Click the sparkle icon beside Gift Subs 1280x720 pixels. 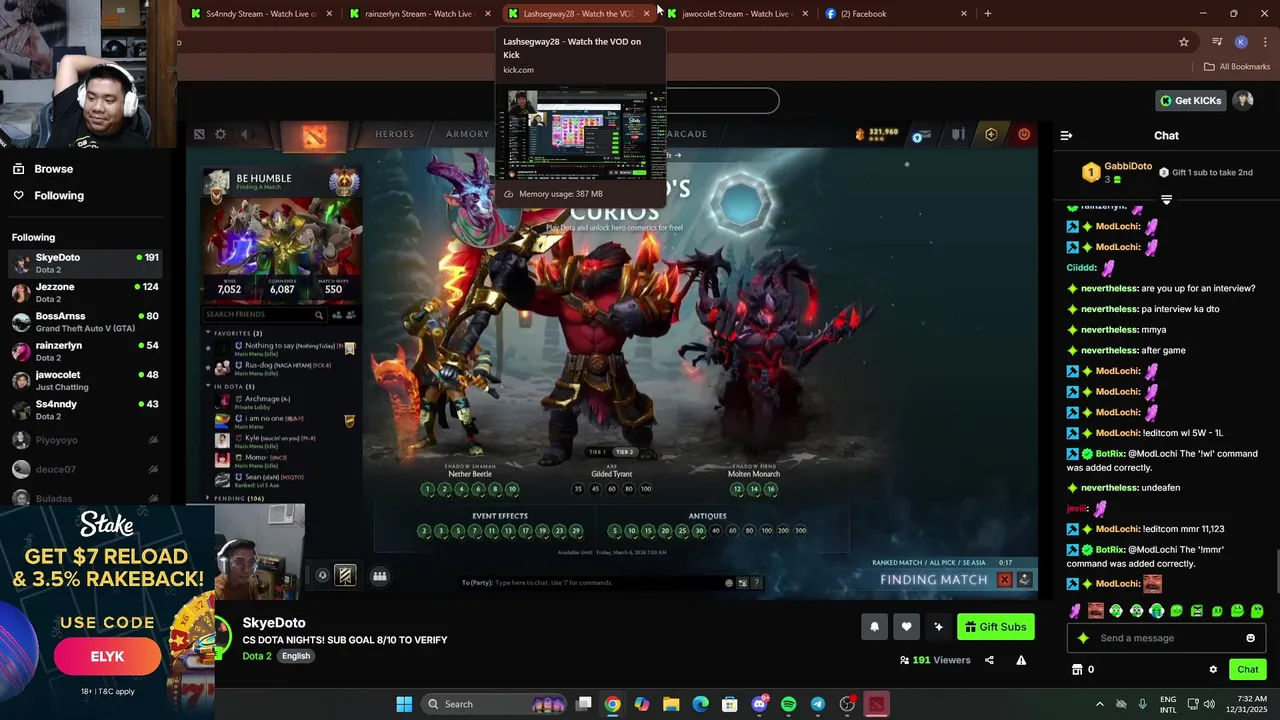[938, 627]
